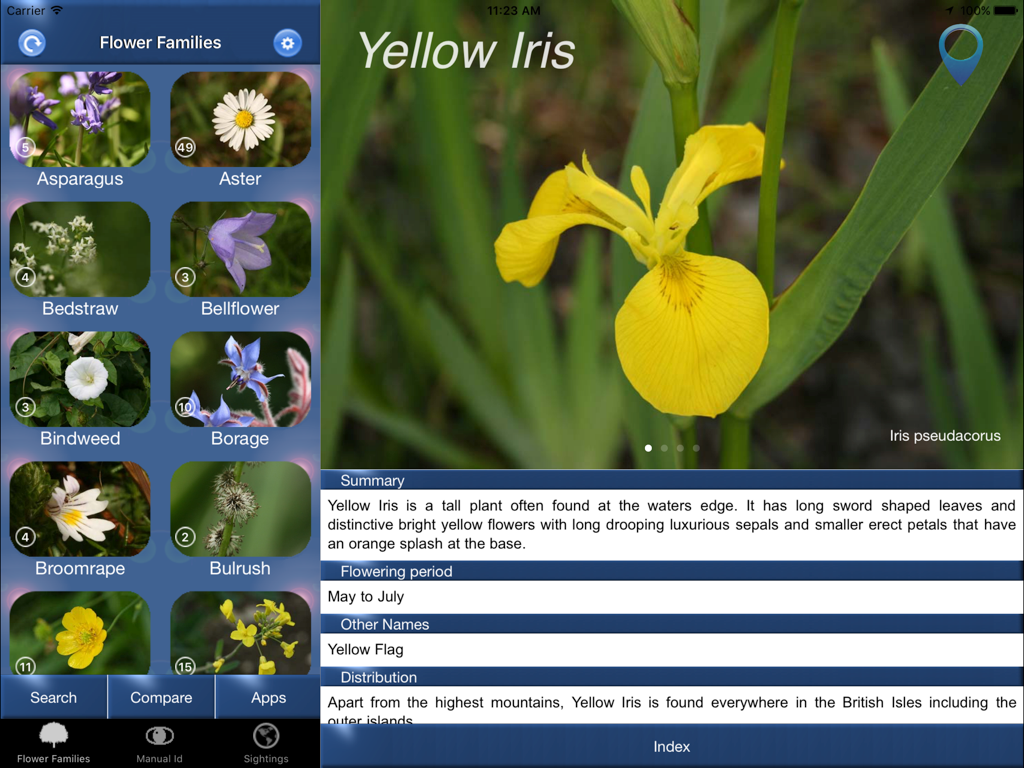Open the Index bar
The height and width of the screenshot is (768, 1024).
pyautogui.click(x=671, y=746)
